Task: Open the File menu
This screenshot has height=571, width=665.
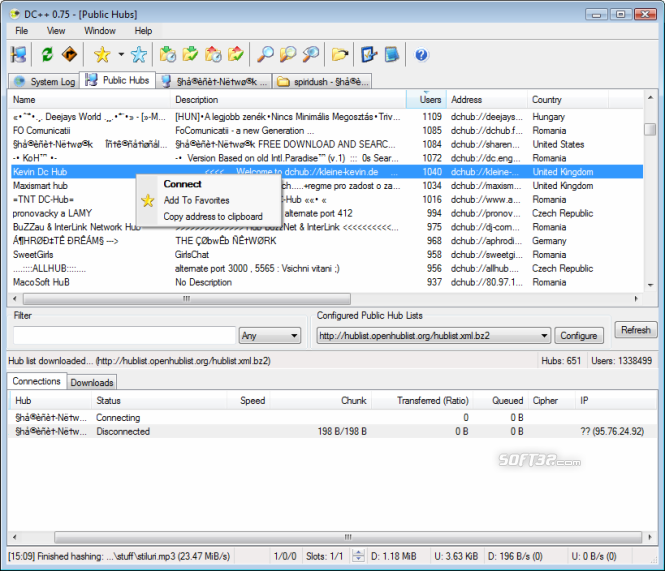Action: click(22, 31)
